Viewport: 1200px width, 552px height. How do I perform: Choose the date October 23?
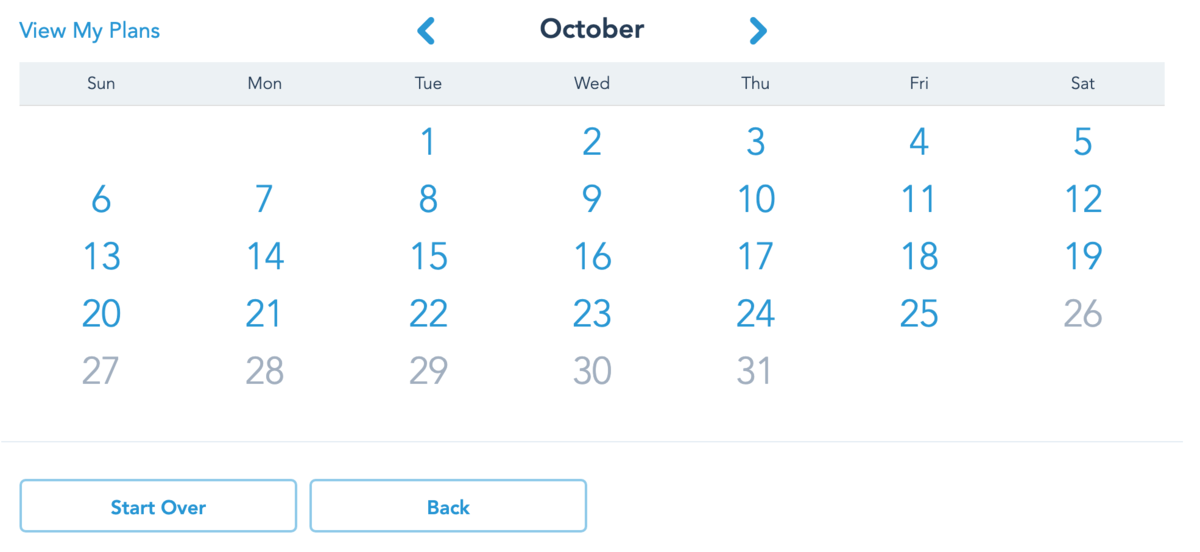pos(592,314)
